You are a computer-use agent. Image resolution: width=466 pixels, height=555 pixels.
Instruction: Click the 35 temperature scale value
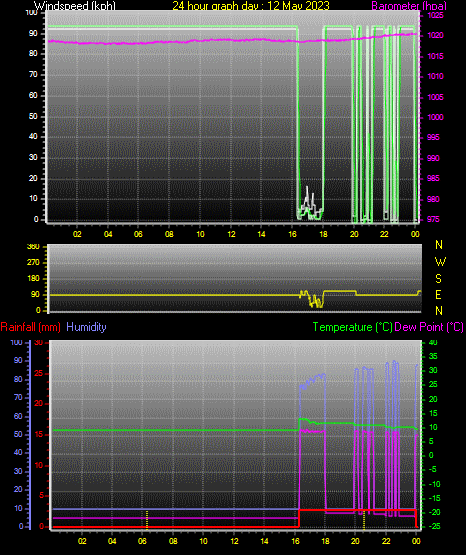coord(433,356)
